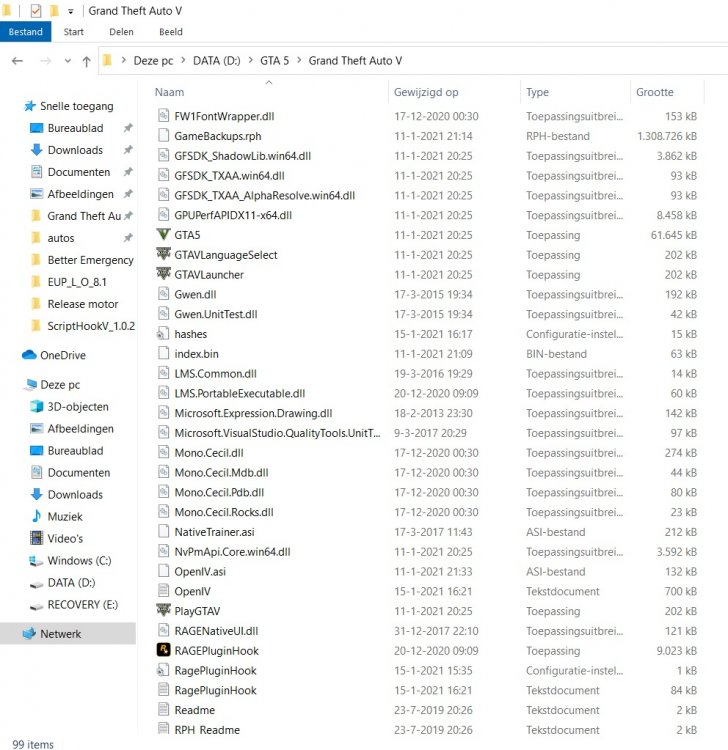Go back with the left arrow button
728x750 pixels.
pos(18,61)
